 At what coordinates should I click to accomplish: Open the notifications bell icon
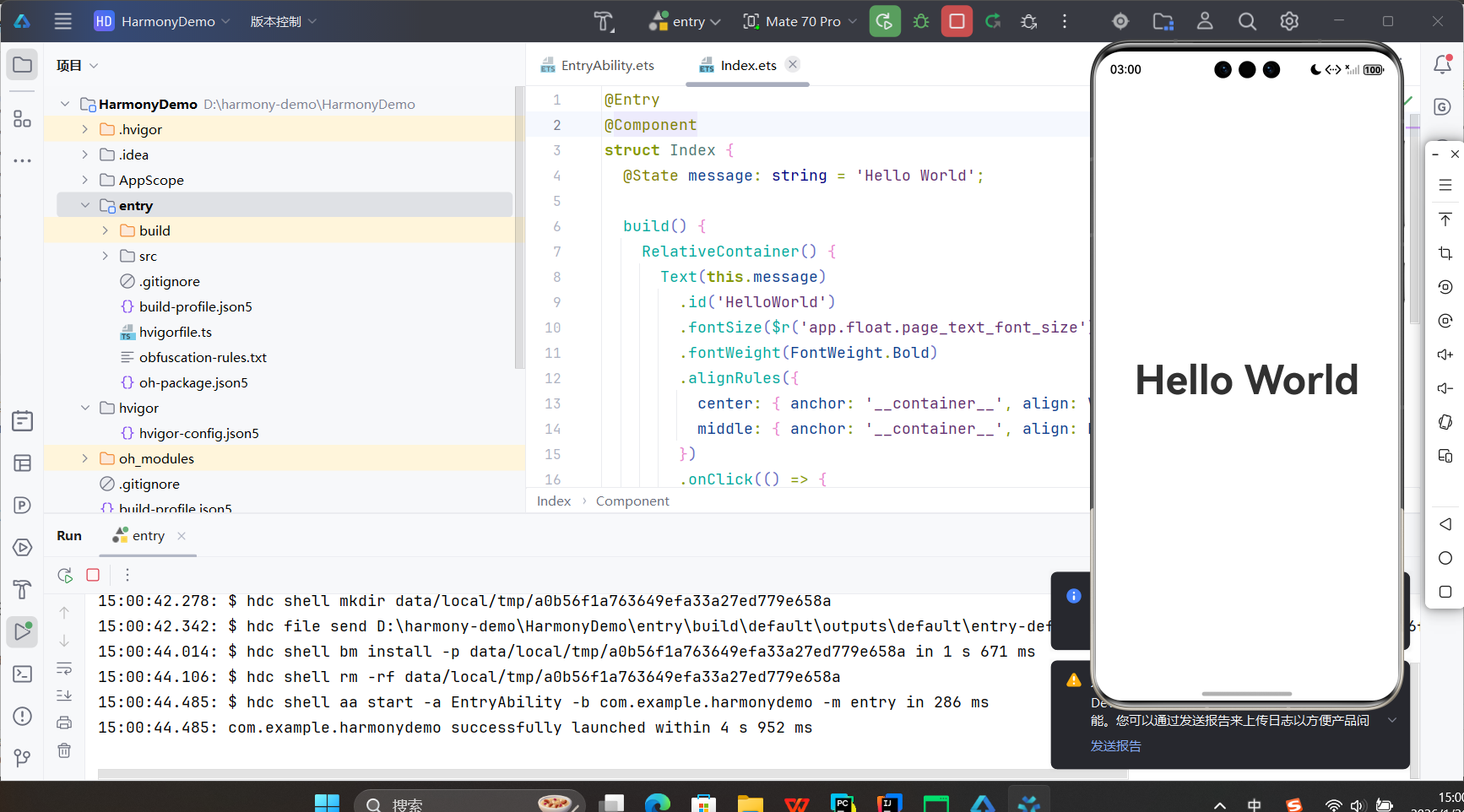[1443, 64]
